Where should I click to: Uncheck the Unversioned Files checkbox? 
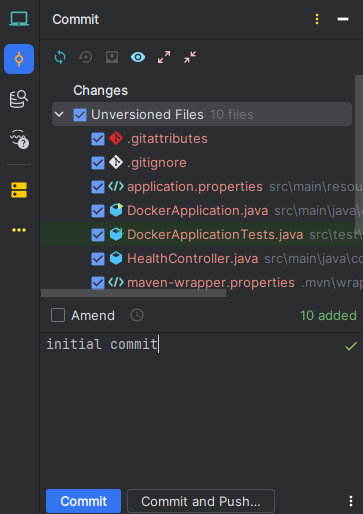pyautogui.click(x=80, y=115)
